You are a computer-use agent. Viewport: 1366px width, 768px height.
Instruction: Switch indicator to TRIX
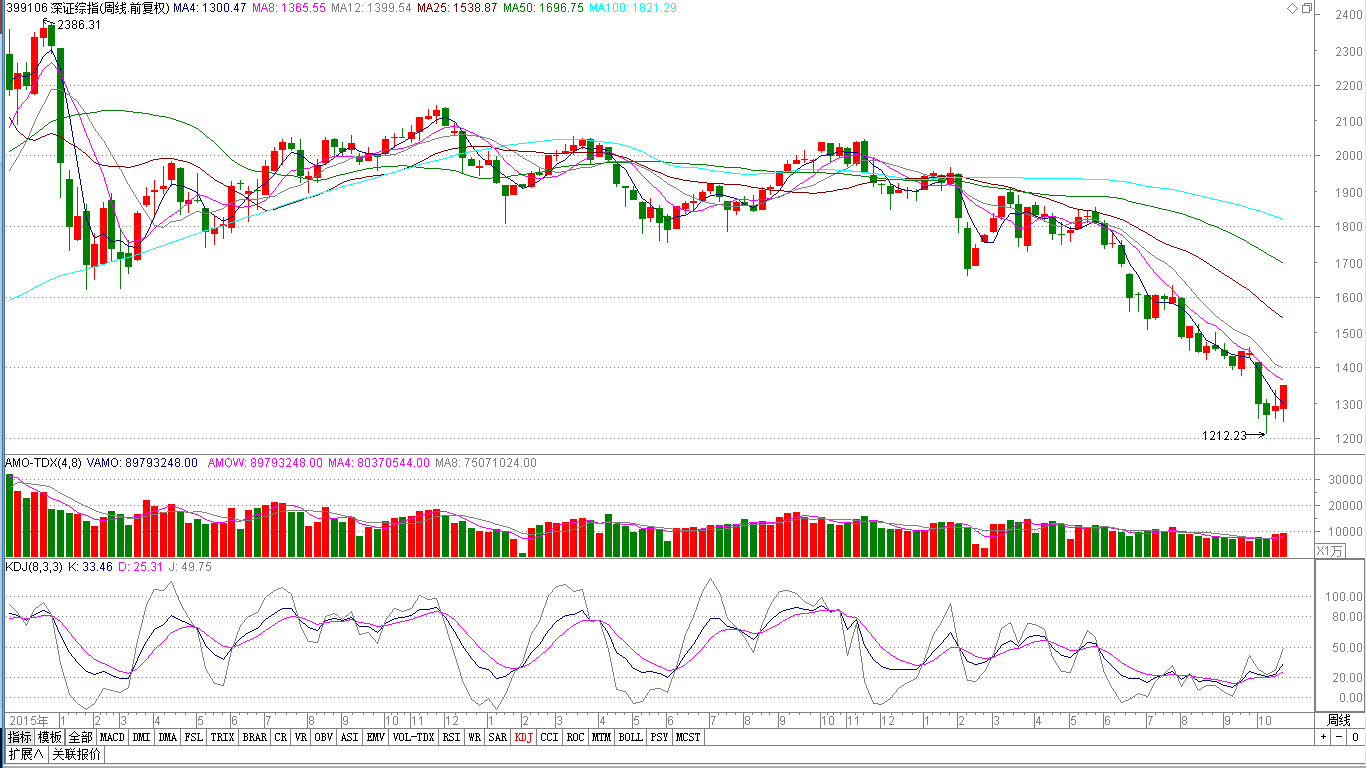click(223, 737)
